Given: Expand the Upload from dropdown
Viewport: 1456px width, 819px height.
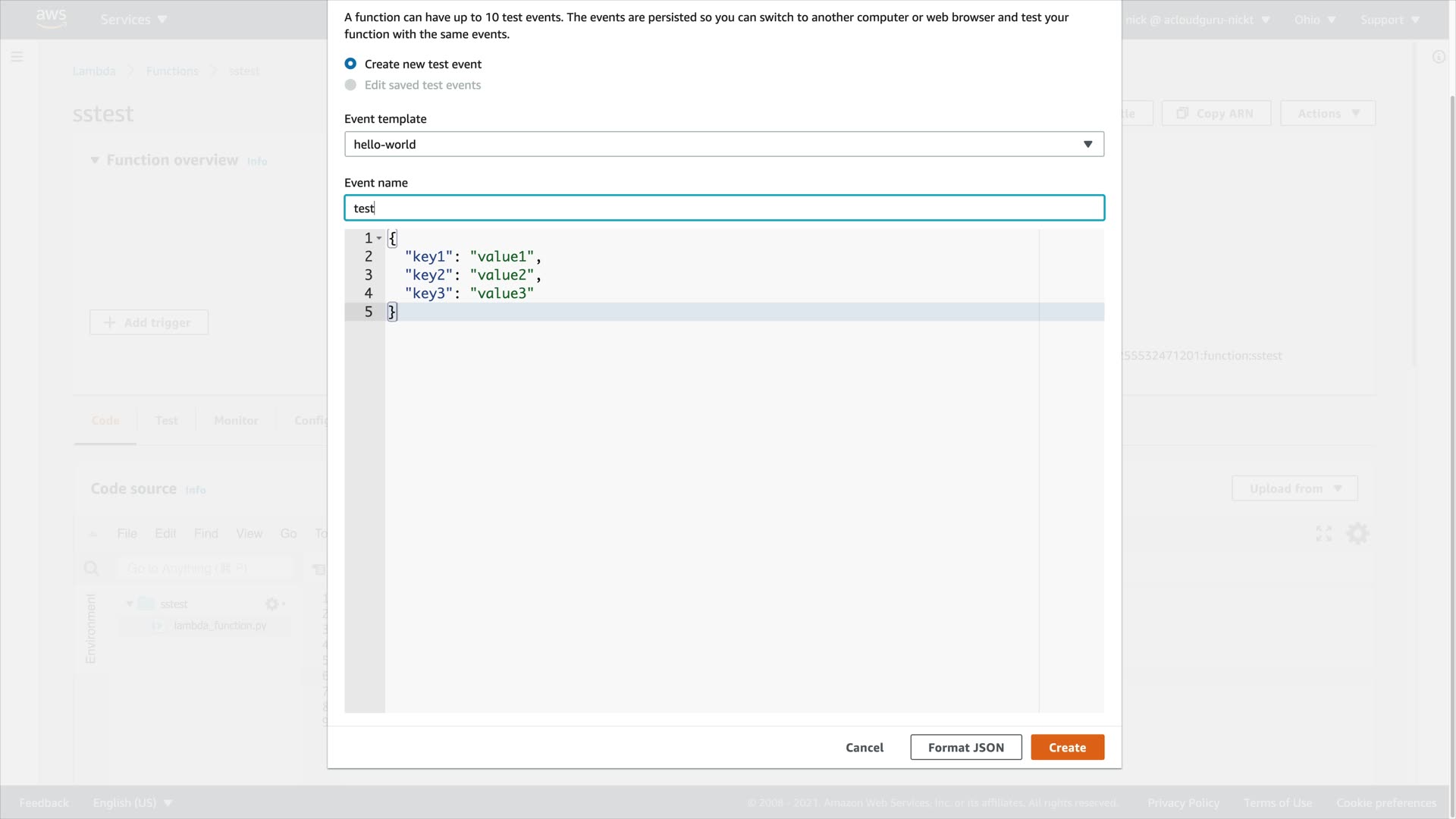Looking at the screenshot, I should click(x=1294, y=488).
